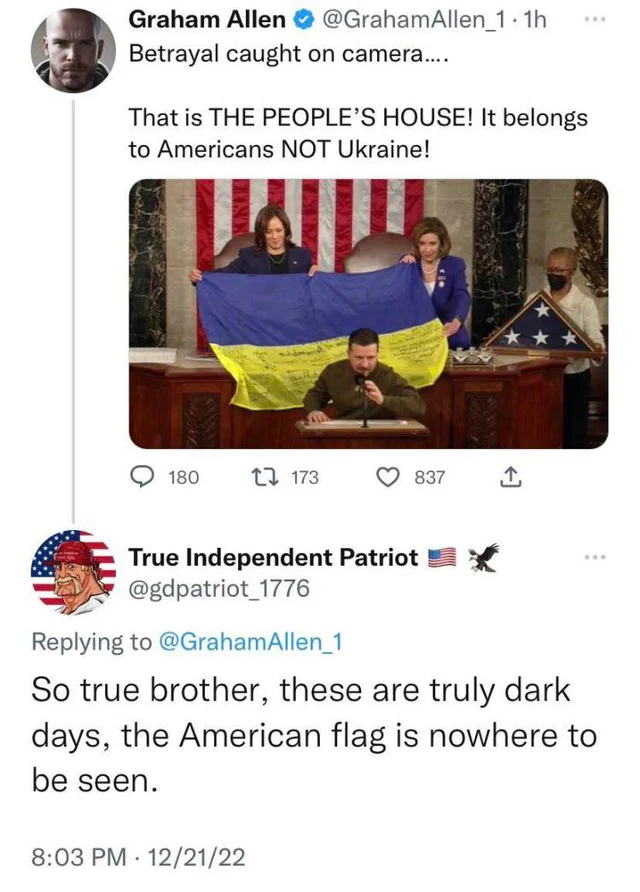Click the Graham Allen display name
This screenshot has height=892, width=640.
click(x=208, y=20)
